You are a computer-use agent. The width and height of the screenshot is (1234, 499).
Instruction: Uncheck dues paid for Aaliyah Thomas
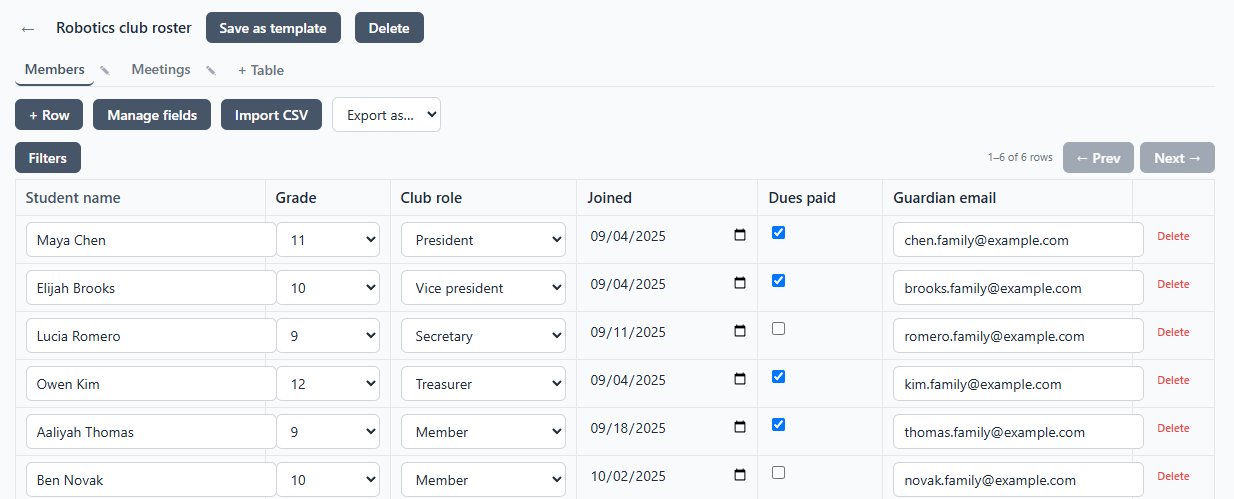coord(779,424)
